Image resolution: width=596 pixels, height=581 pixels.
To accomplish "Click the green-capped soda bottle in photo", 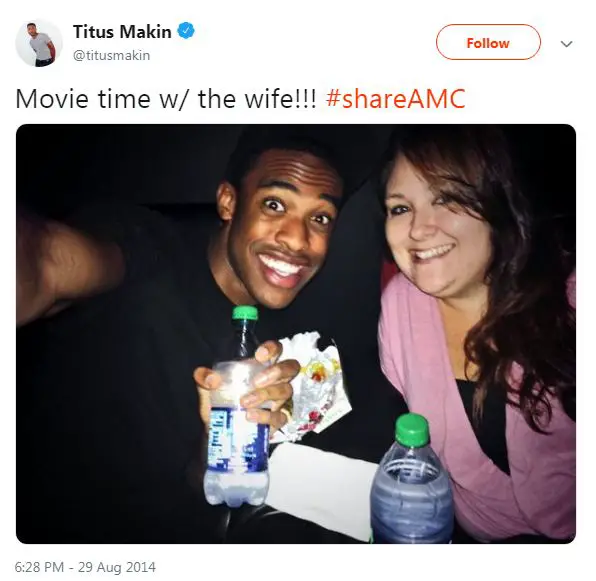I will tap(238, 407).
